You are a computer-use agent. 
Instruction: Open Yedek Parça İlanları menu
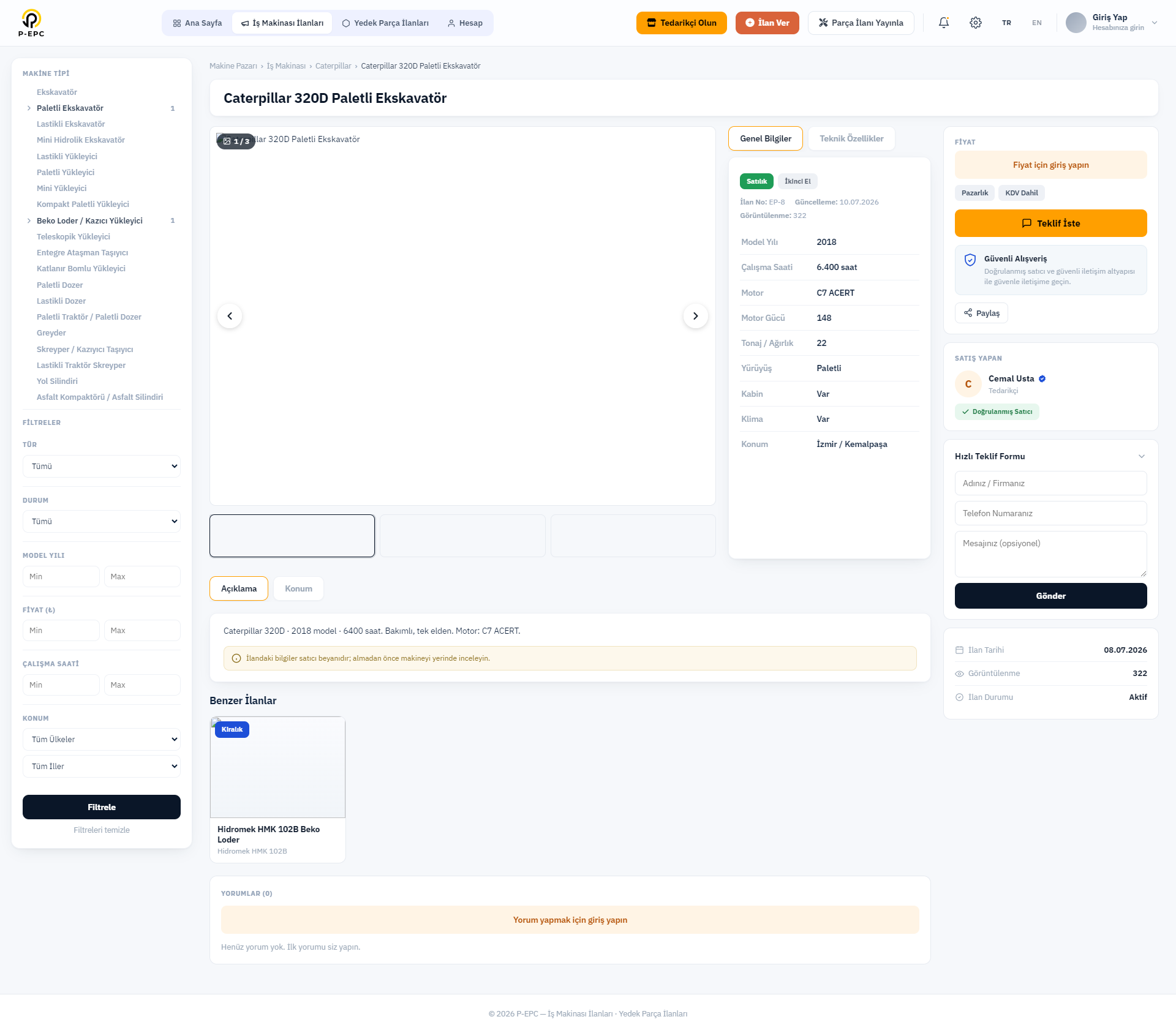click(385, 23)
